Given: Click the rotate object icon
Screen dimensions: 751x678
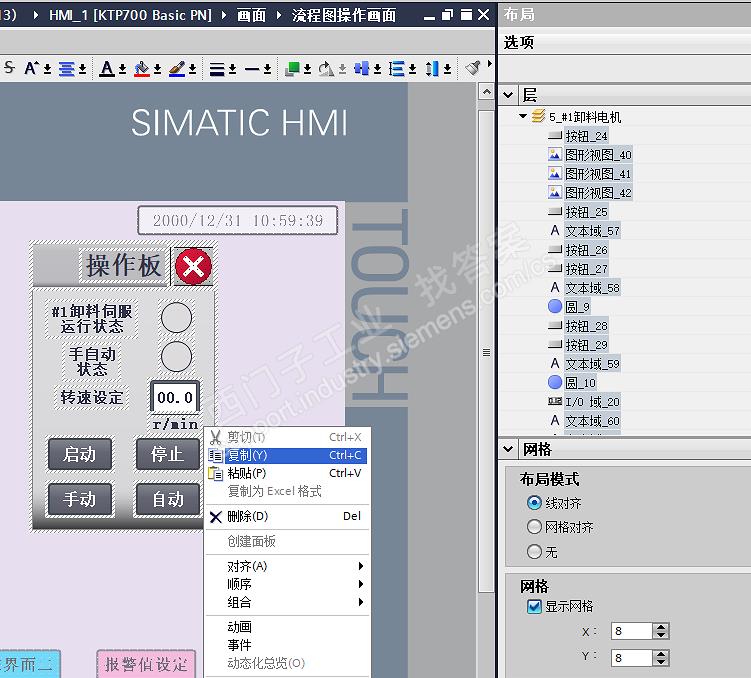Looking at the screenshot, I should (x=327, y=68).
